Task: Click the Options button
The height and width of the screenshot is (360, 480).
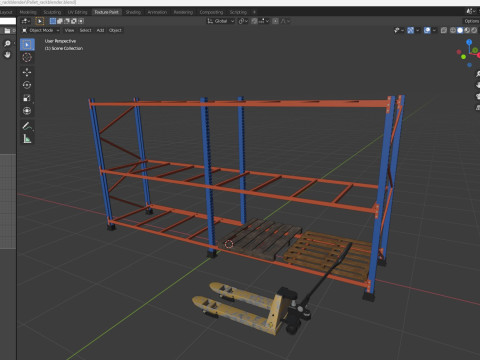Action: point(471,21)
